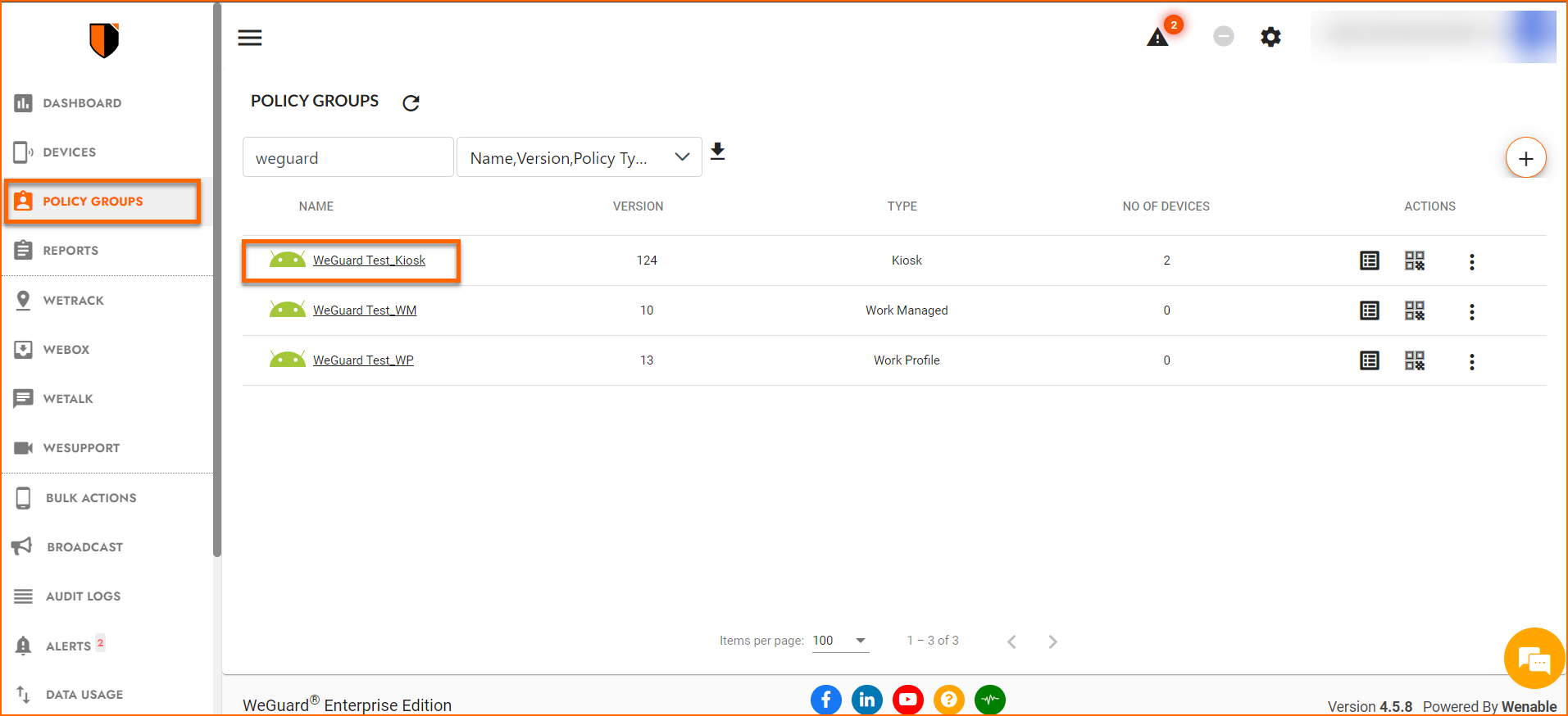Click Android icon beside WeGuard Test_Kiosk
The height and width of the screenshot is (716, 1568).
[x=288, y=260]
